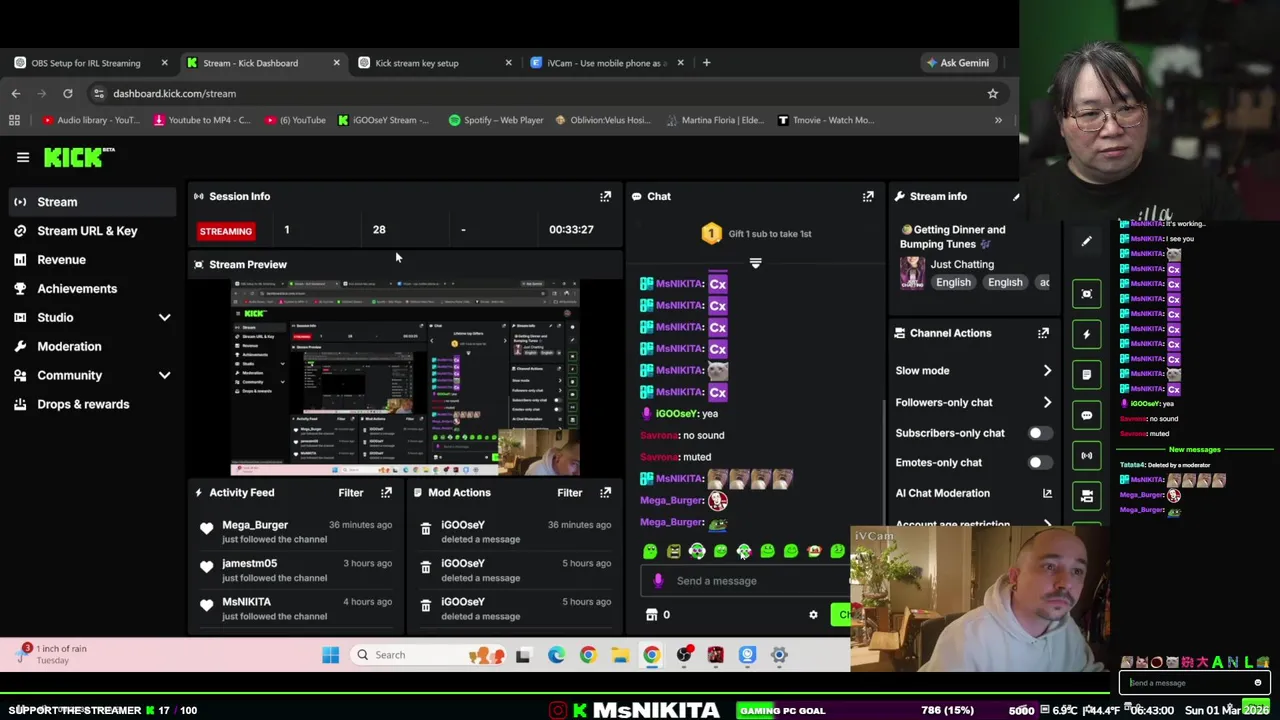Open new browser tab

pos(706,63)
